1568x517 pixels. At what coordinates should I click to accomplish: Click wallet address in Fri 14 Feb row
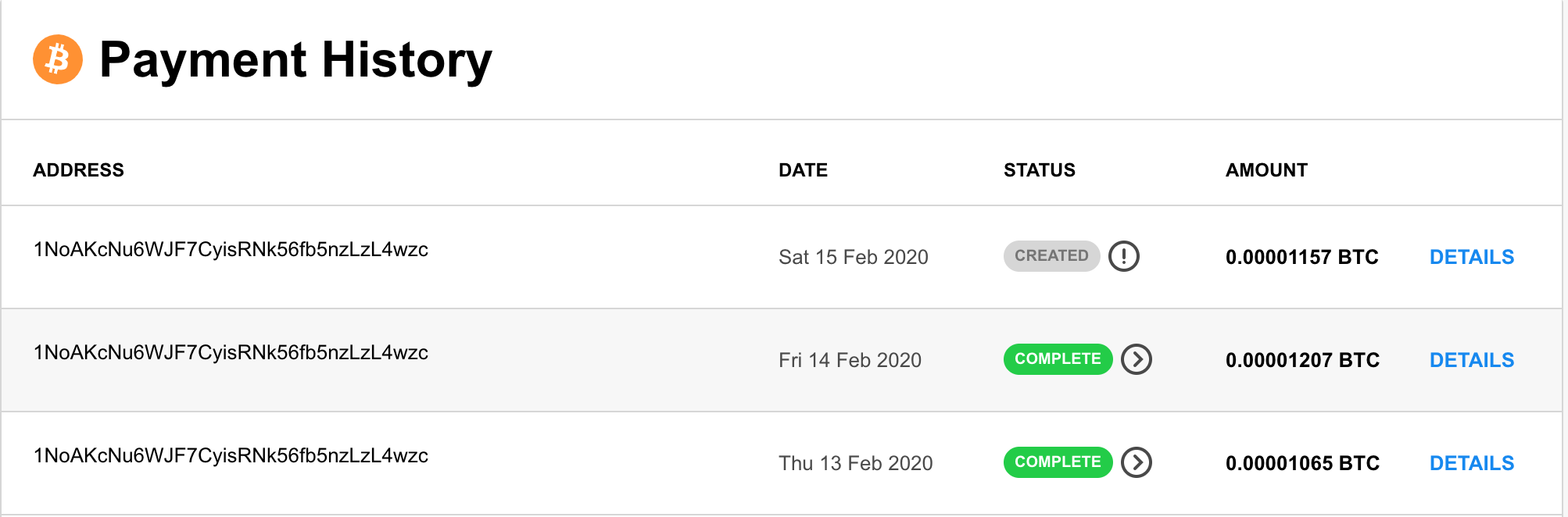(x=231, y=353)
